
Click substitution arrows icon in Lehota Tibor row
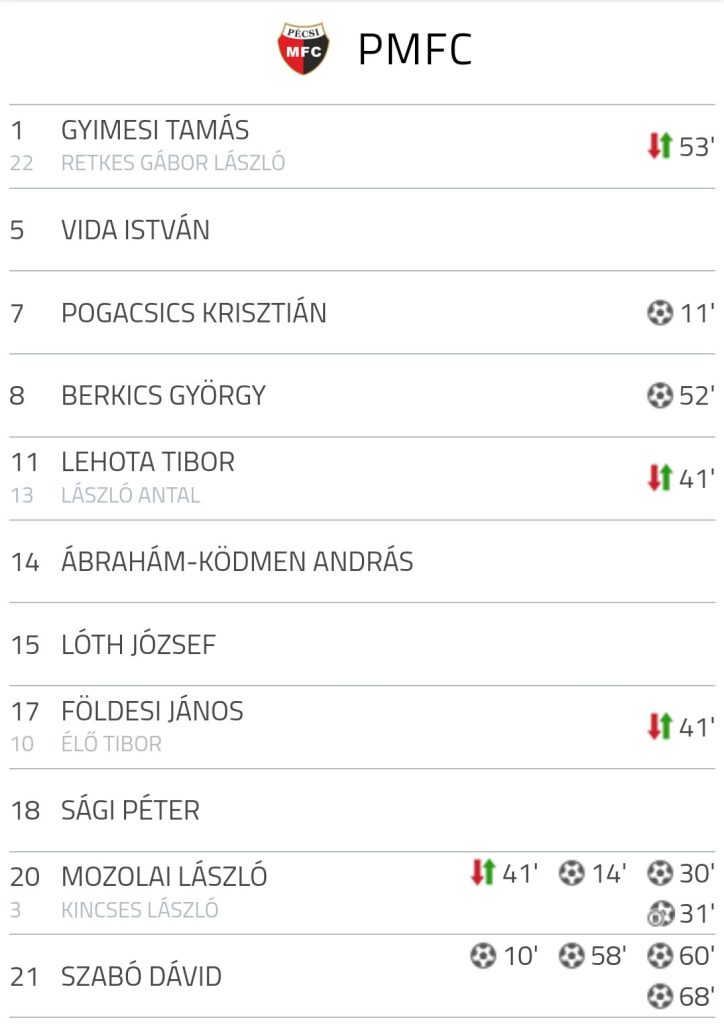pyautogui.click(x=659, y=479)
